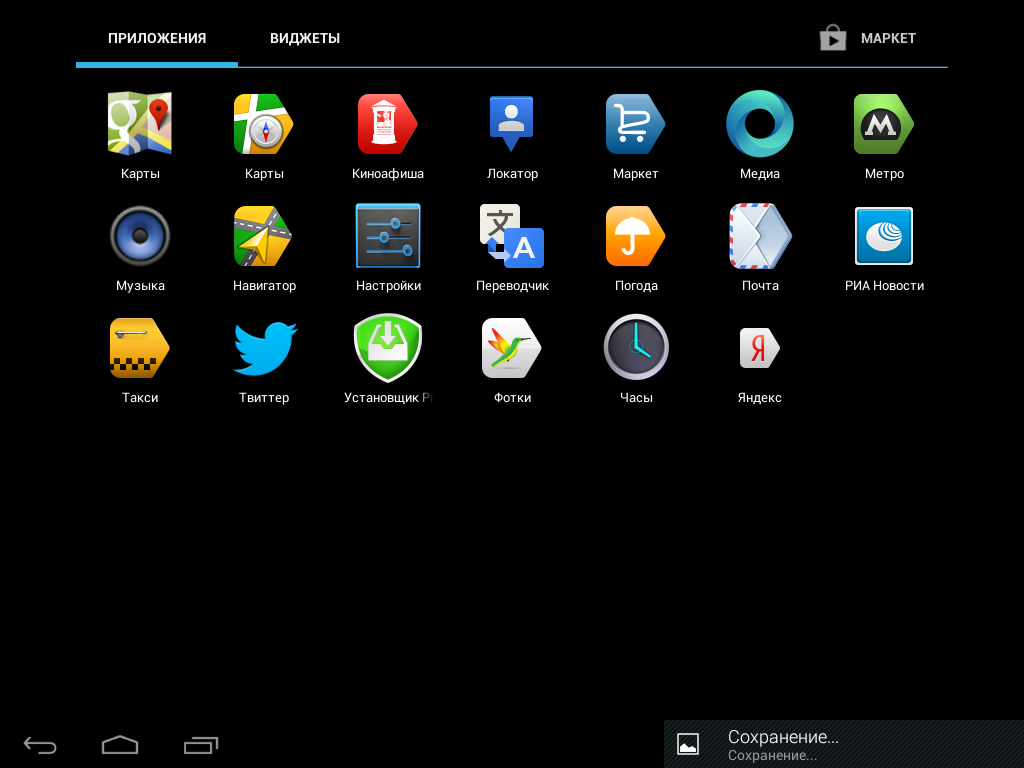Open Yandex Карты app with compass icon

tap(264, 123)
